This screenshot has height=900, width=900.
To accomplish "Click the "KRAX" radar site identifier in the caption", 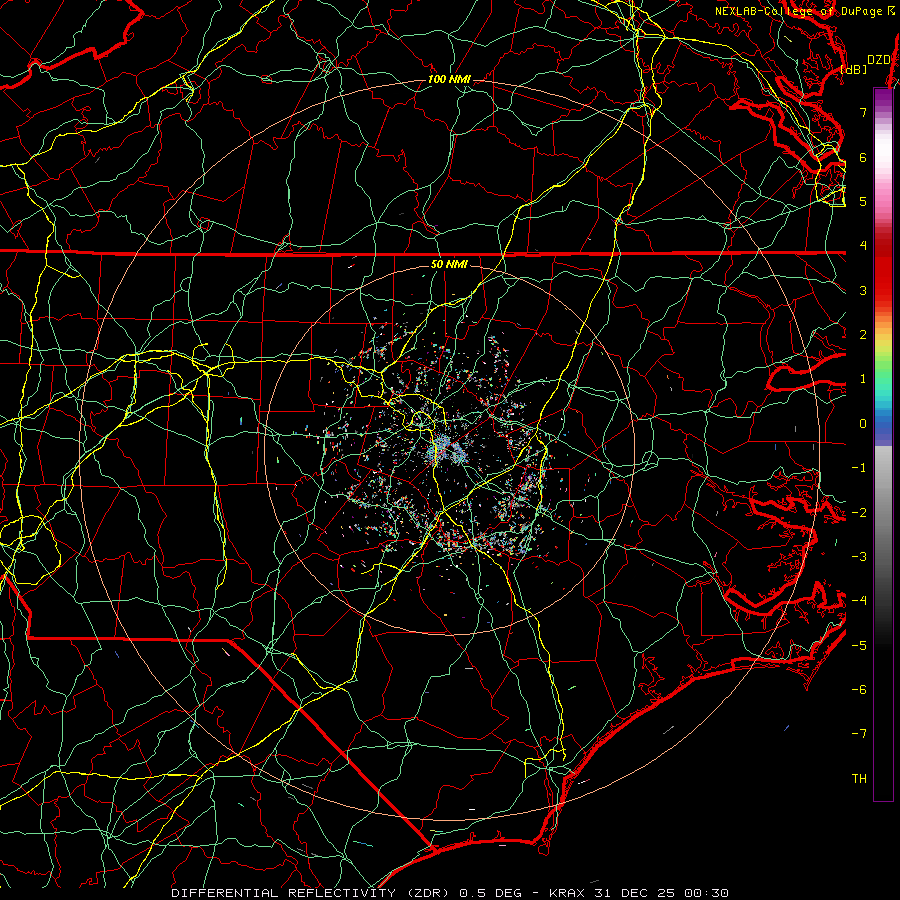I will coord(568,893).
